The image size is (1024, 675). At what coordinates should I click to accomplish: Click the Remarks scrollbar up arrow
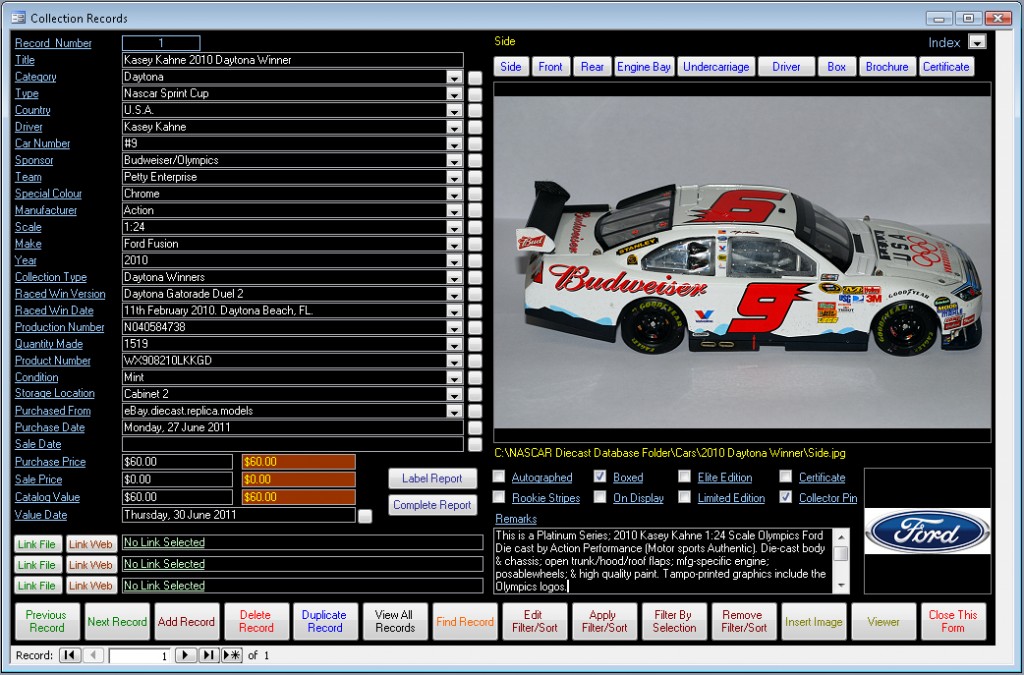(842, 537)
